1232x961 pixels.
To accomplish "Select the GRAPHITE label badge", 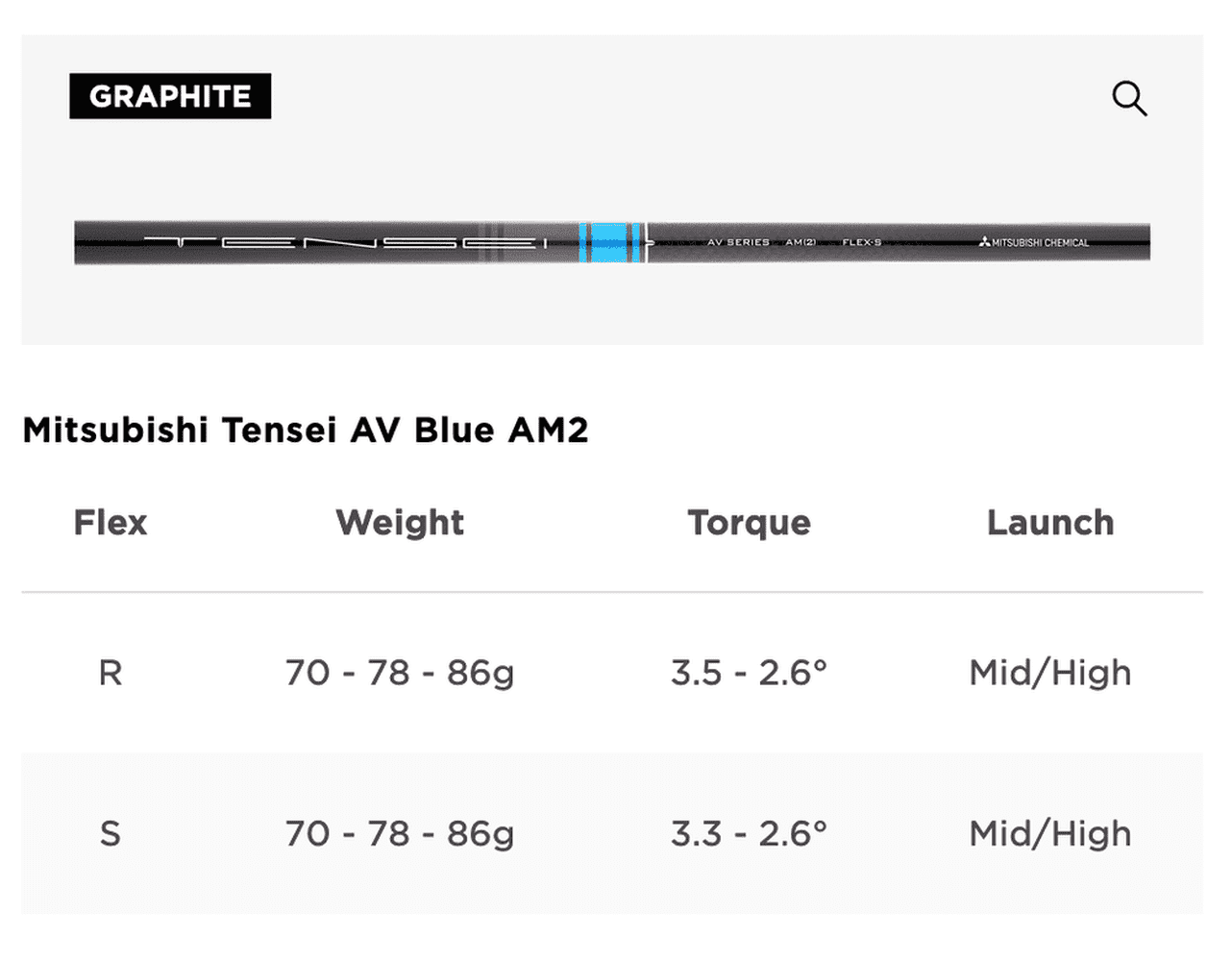I will click(169, 95).
